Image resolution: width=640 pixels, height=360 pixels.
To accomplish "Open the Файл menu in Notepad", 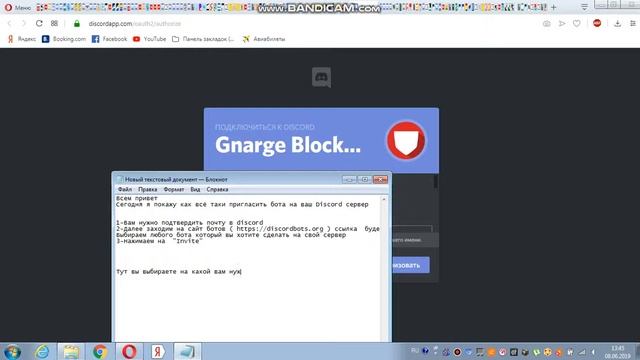I will click(x=125, y=189).
